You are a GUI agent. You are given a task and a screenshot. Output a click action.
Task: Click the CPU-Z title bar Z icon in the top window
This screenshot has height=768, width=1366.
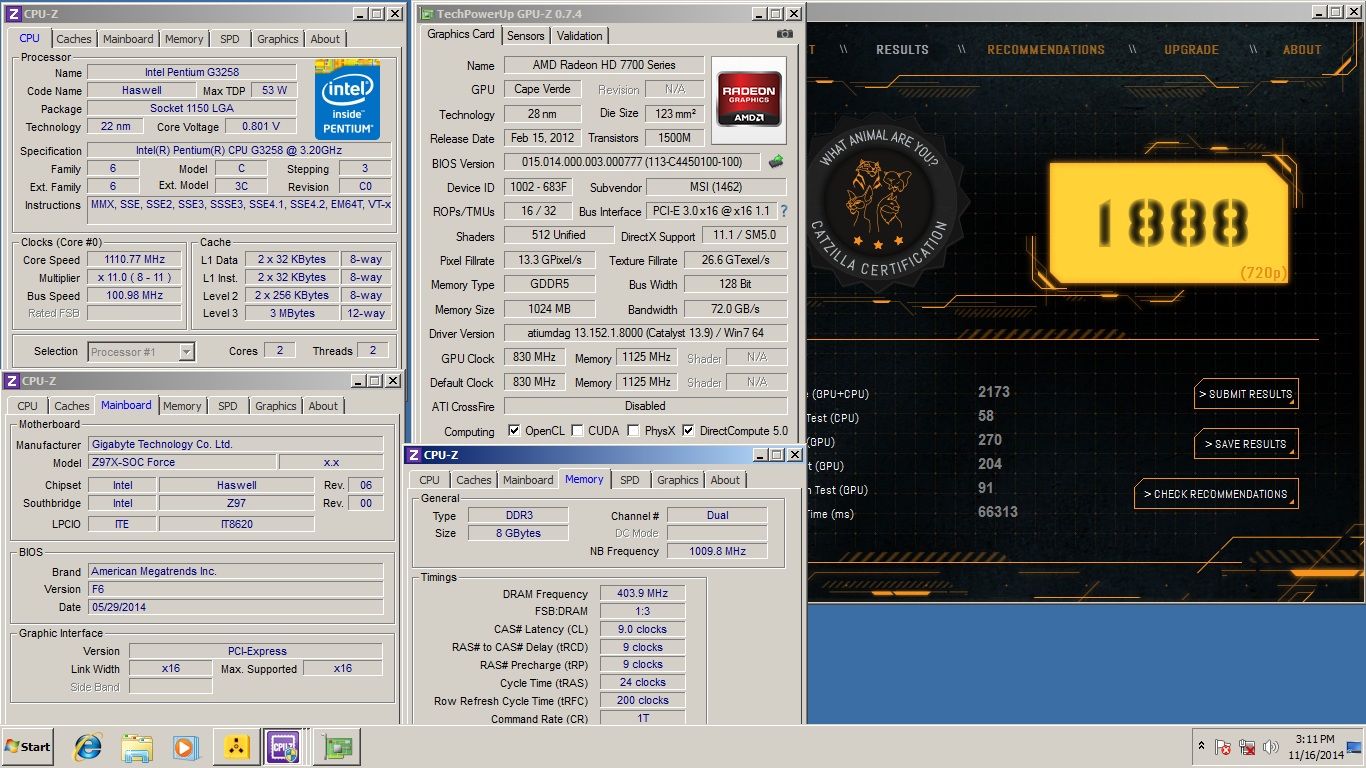tap(14, 14)
